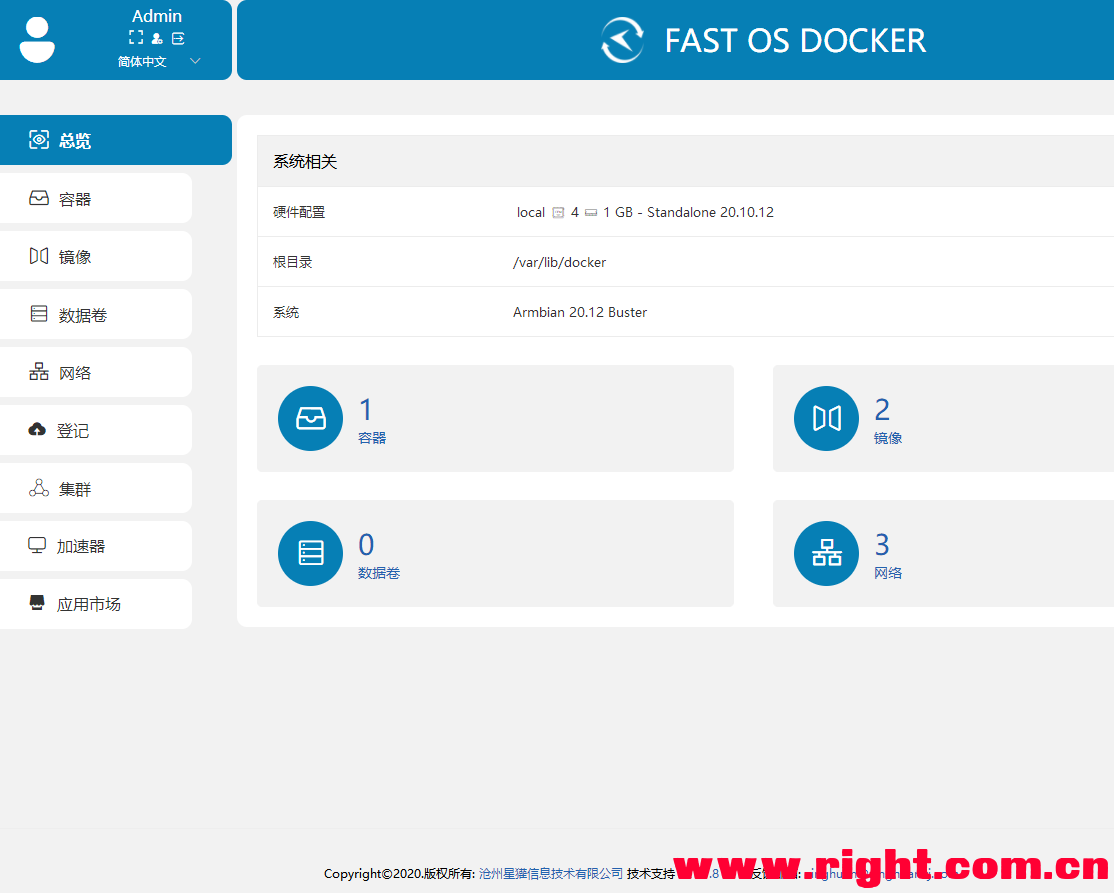Open the 数据卷 volumes sidebar item
This screenshot has height=893, width=1114.
coord(96,314)
